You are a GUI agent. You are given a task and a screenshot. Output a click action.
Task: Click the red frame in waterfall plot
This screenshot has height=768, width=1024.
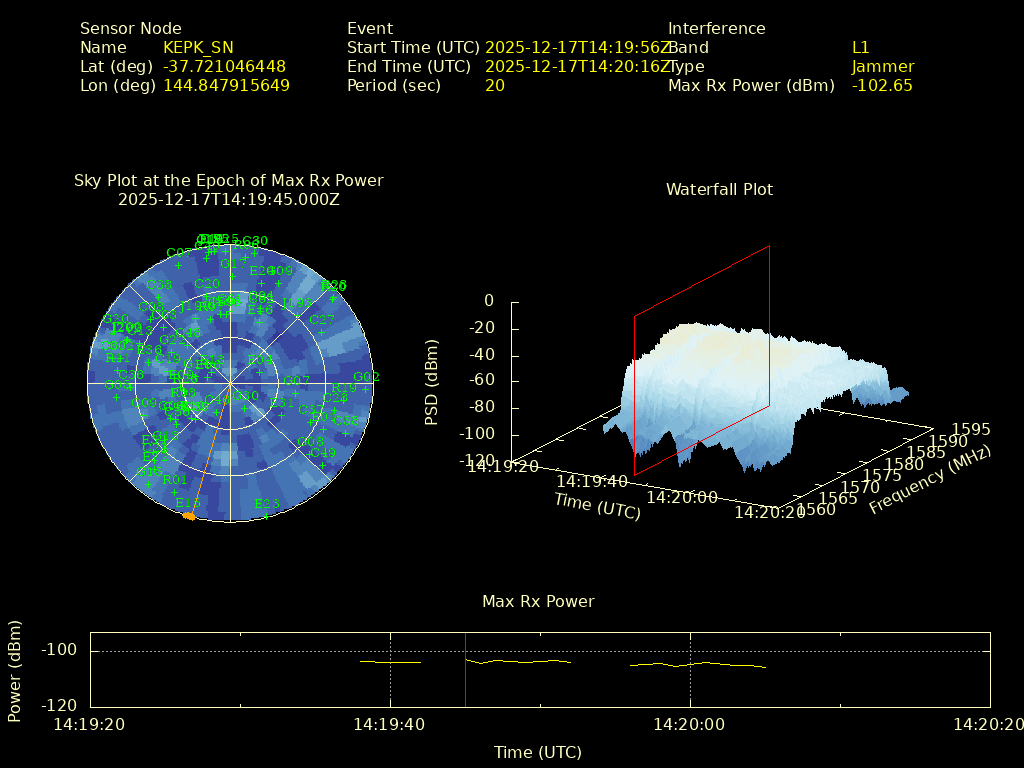tap(701, 360)
